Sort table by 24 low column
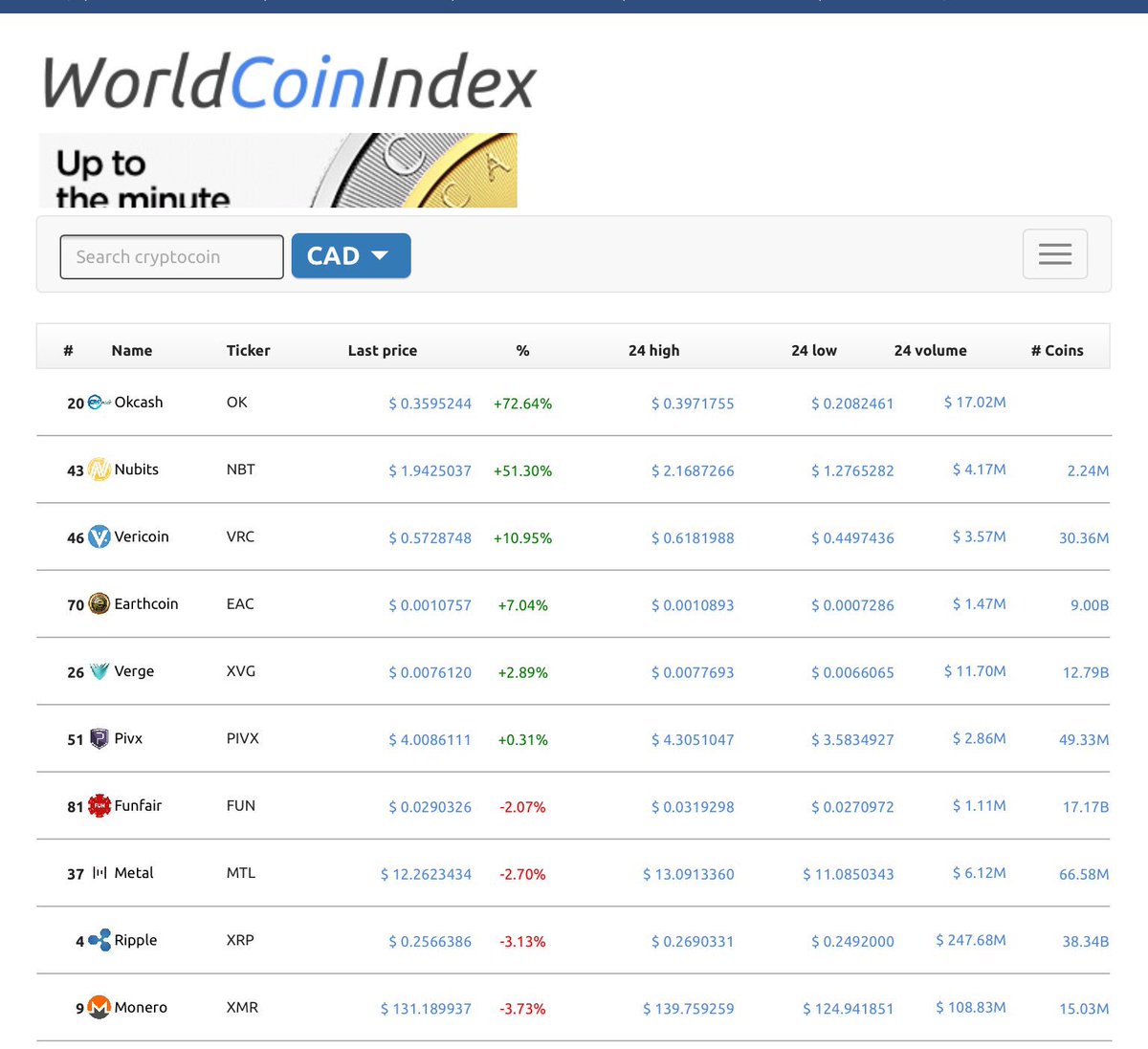 814,351
